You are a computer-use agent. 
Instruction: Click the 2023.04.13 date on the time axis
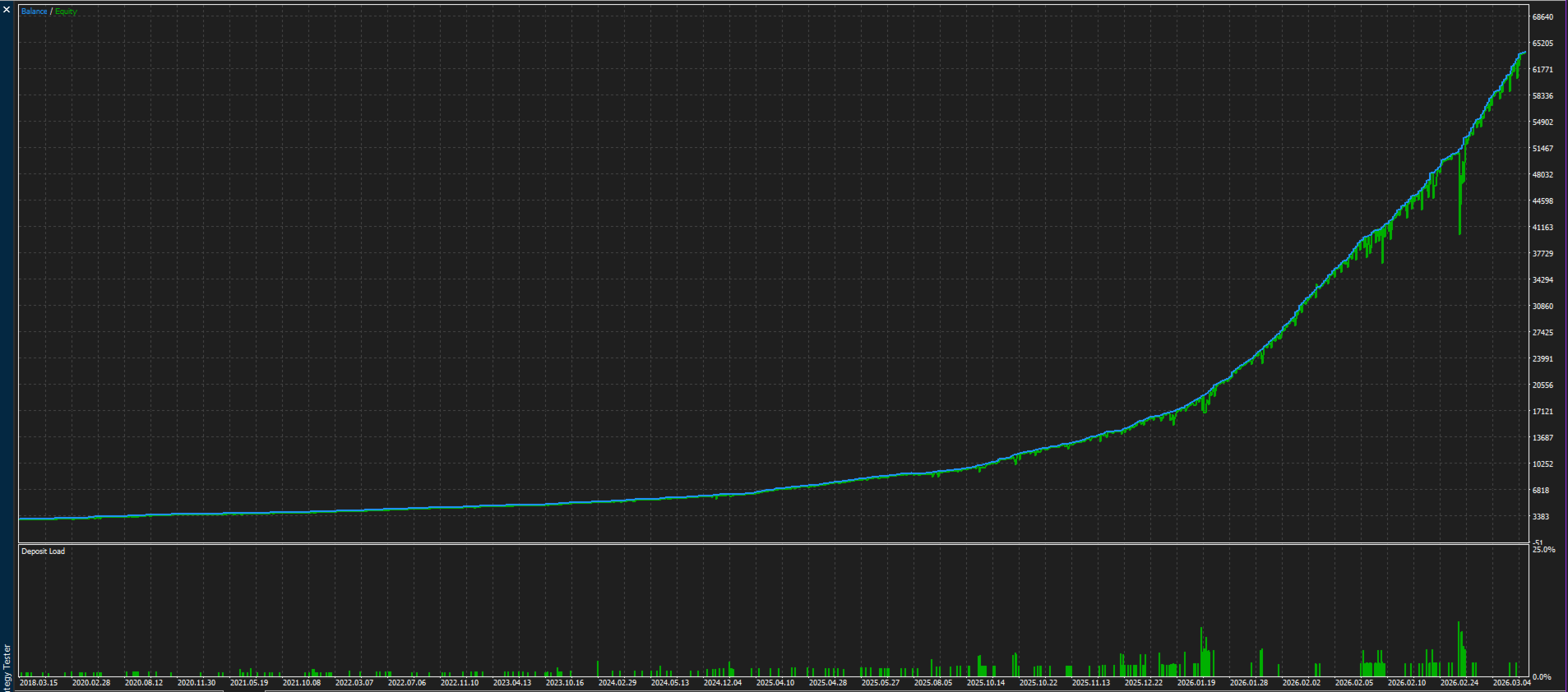point(512,683)
